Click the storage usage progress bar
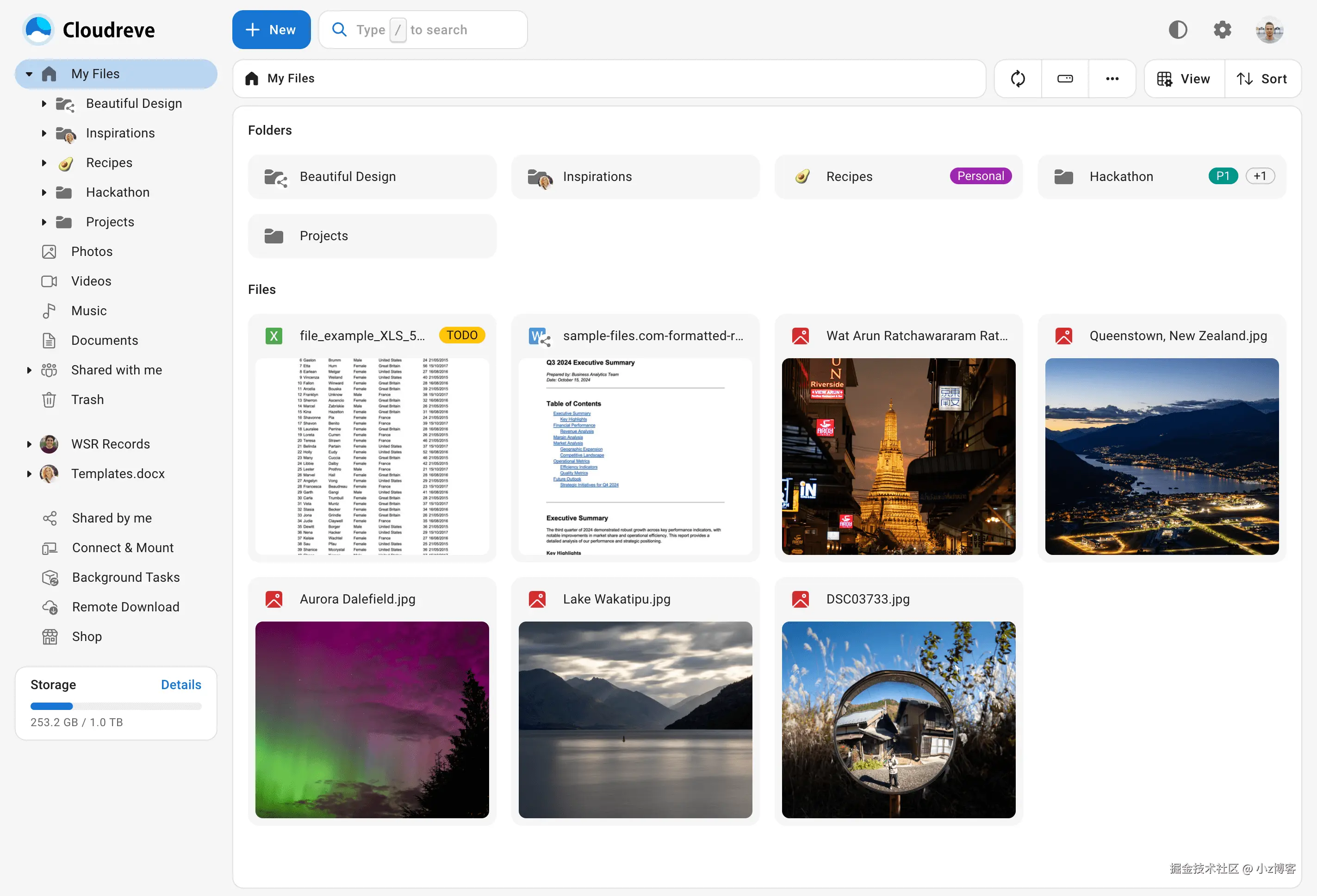Viewport: 1317px width, 896px height. tap(116, 706)
